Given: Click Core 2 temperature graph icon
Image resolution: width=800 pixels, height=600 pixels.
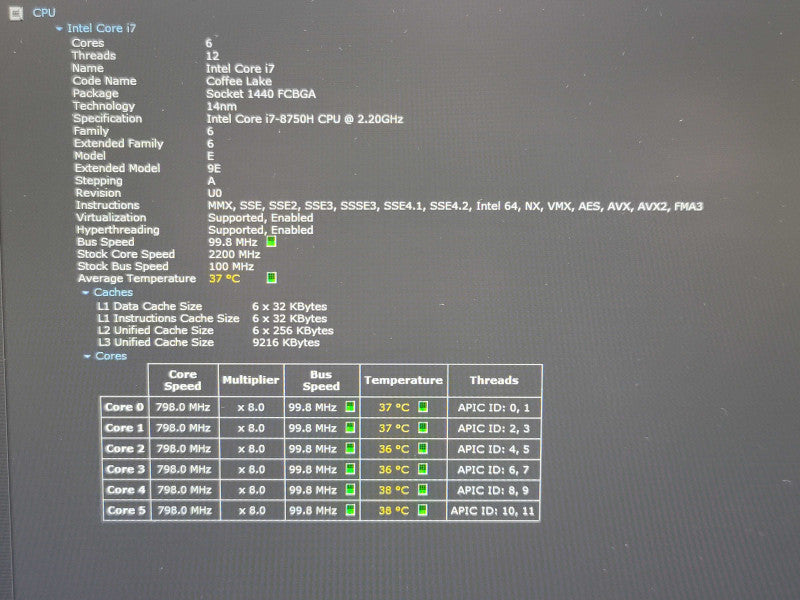Looking at the screenshot, I should [423, 448].
